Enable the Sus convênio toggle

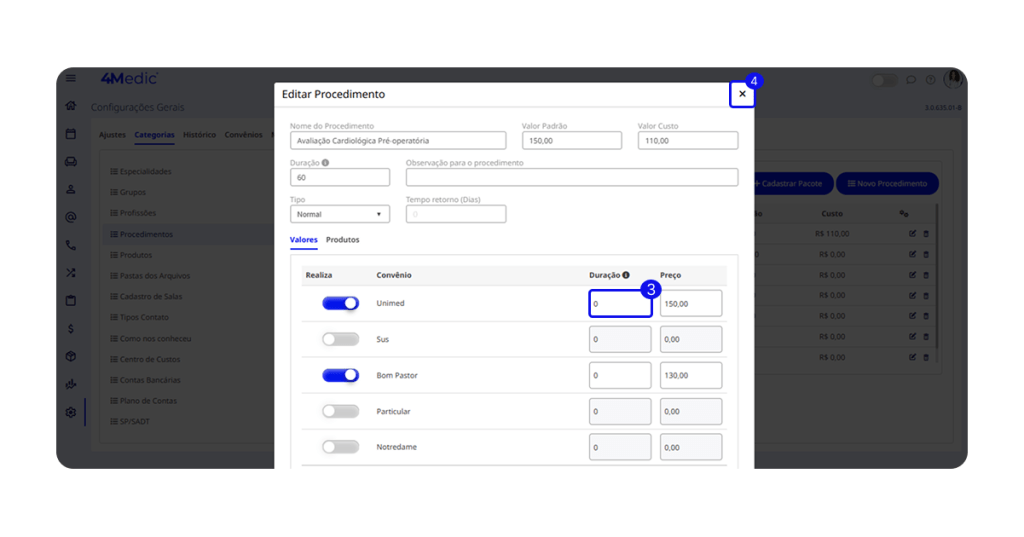(x=340, y=339)
